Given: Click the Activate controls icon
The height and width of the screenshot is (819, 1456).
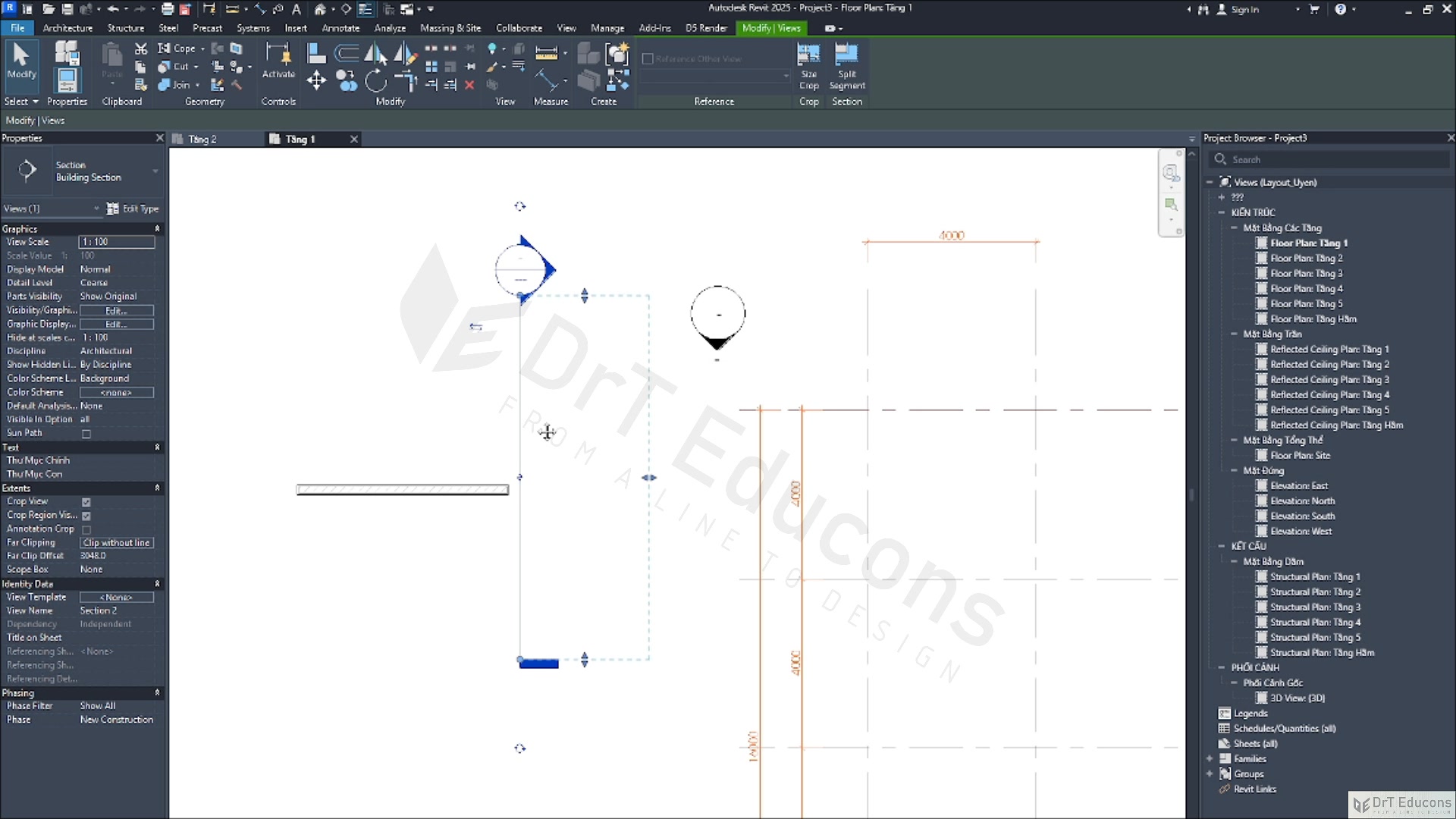Looking at the screenshot, I should [x=278, y=60].
